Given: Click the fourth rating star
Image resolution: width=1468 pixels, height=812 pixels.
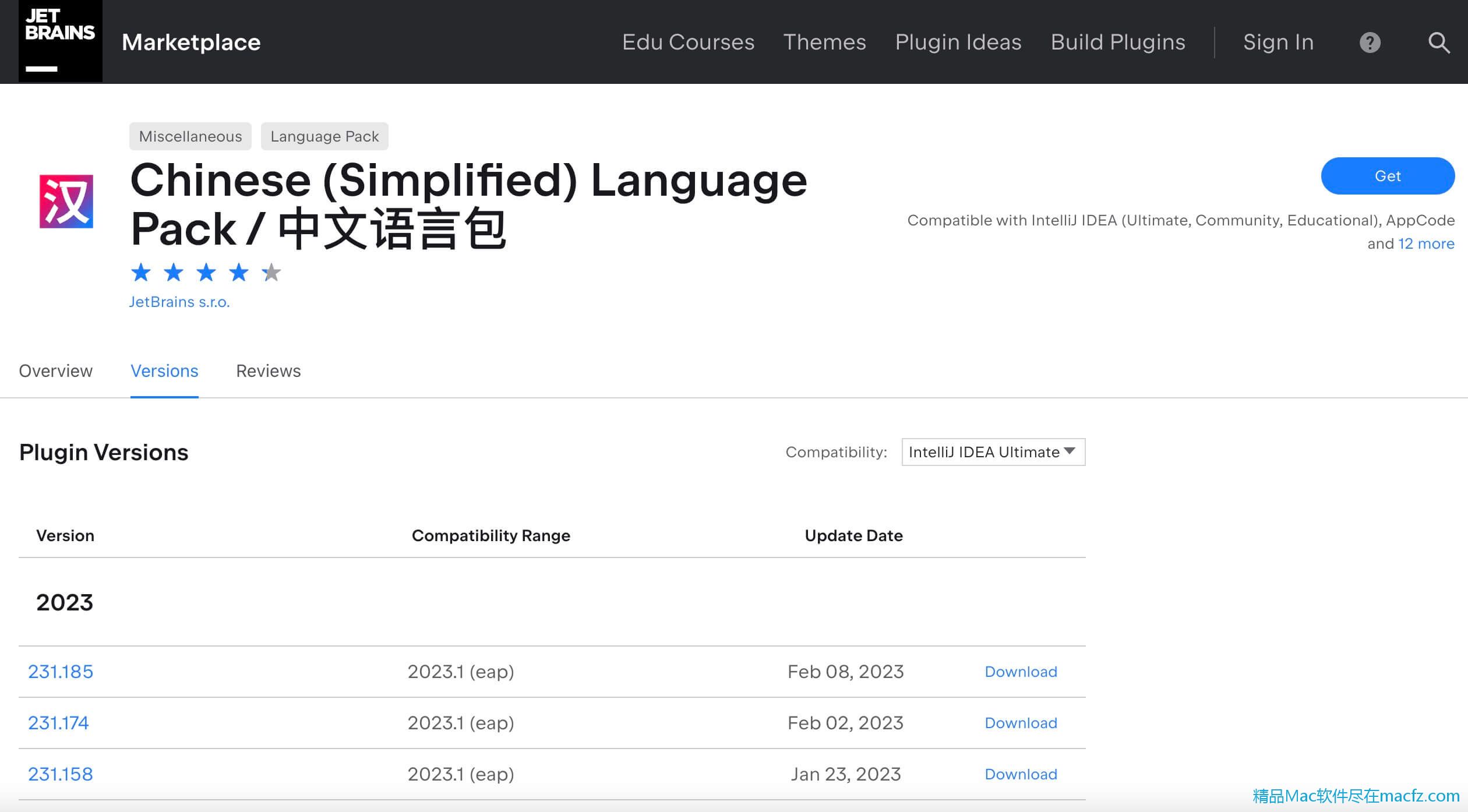Looking at the screenshot, I should click(239, 272).
